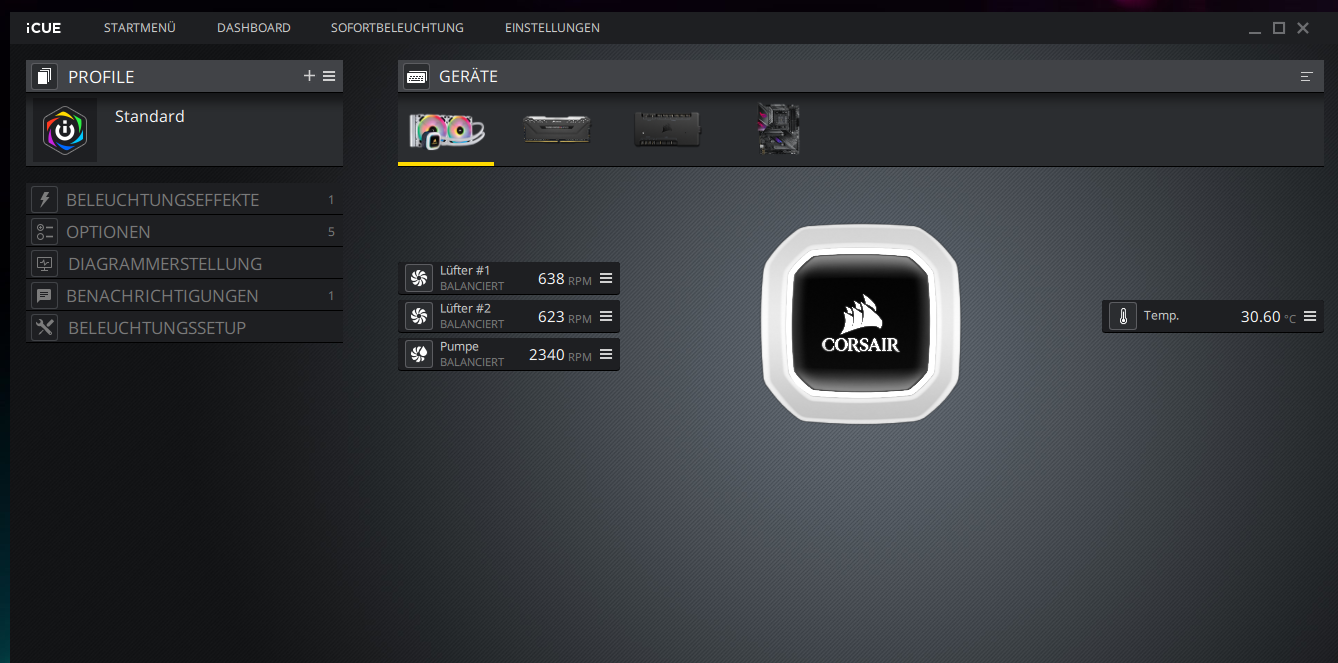Select the Standard profile icon
Viewport: 1338px width, 663px height.
(65, 131)
